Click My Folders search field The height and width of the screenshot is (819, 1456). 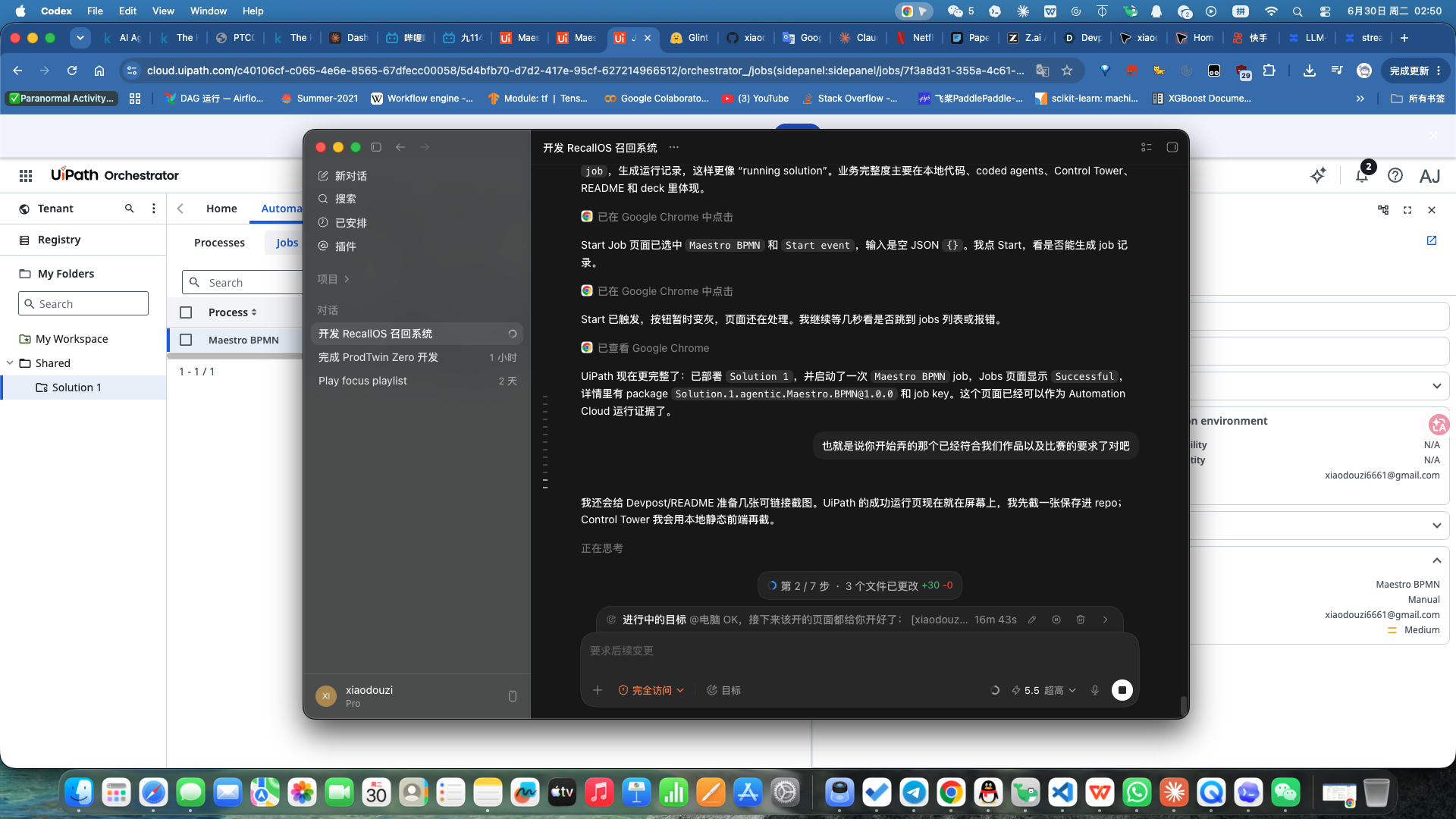click(x=83, y=303)
